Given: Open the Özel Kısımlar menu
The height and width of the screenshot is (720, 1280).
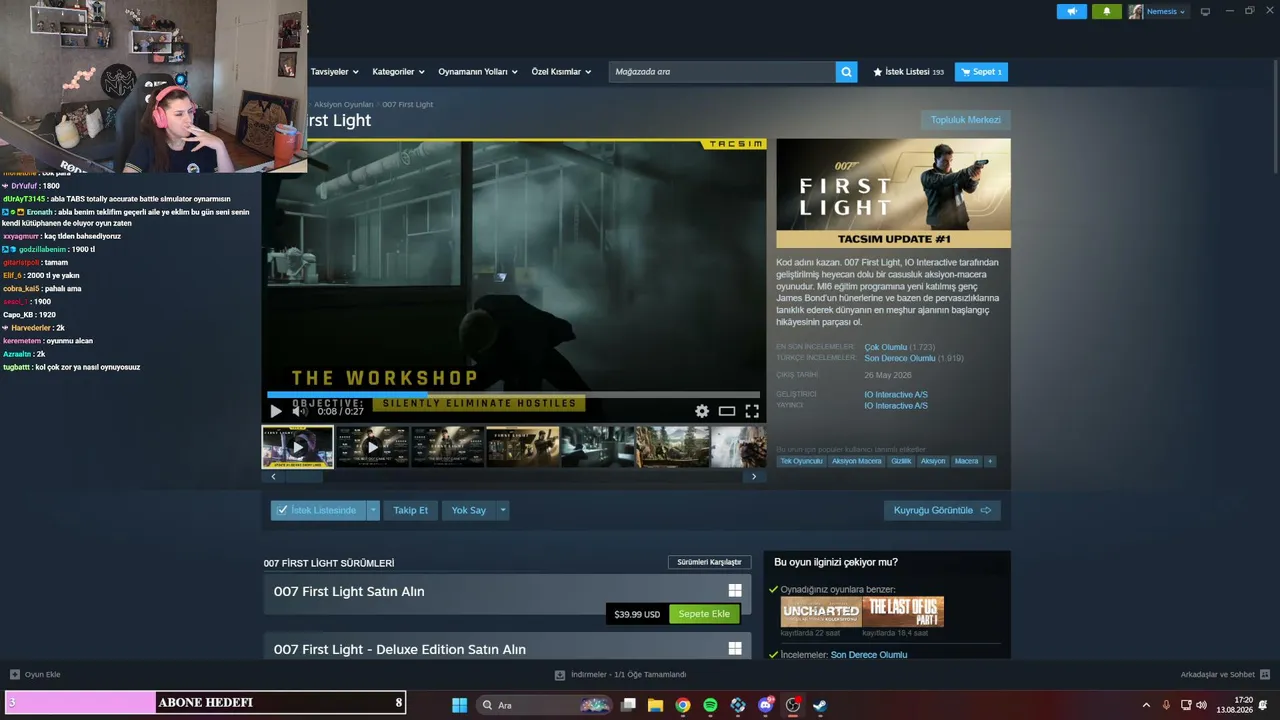Looking at the screenshot, I should (x=561, y=72).
